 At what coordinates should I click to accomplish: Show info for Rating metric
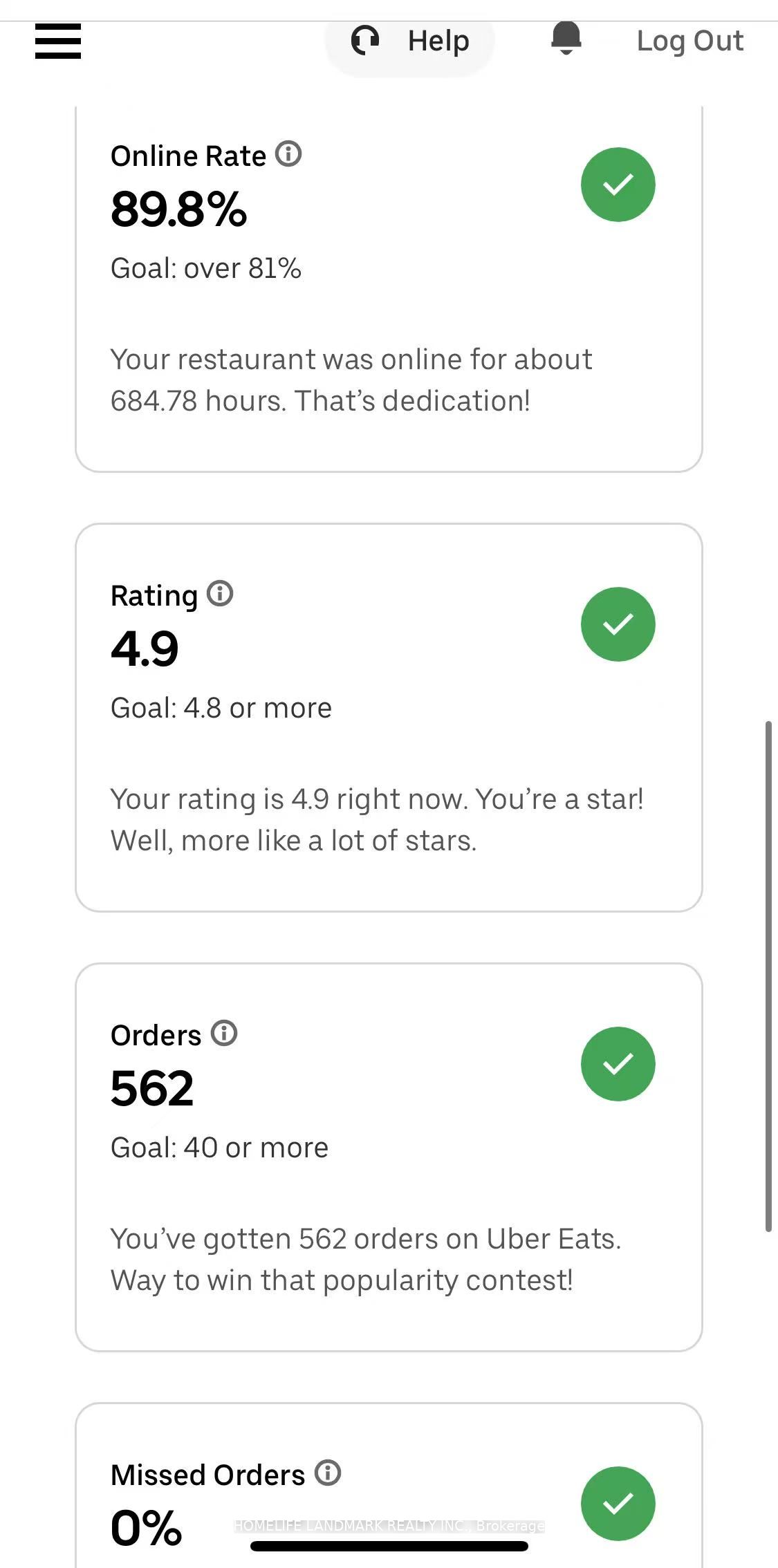pyautogui.click(x=220, y=593)
